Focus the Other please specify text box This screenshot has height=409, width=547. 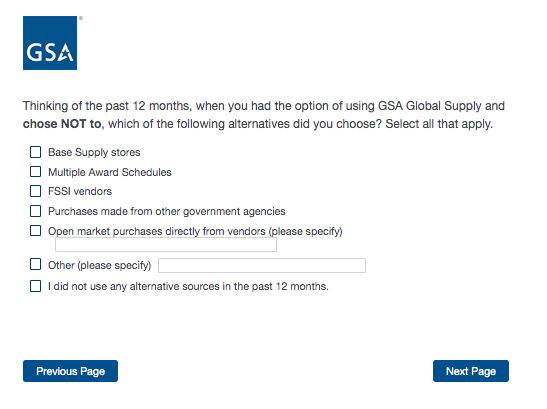[x=262, y=266]
